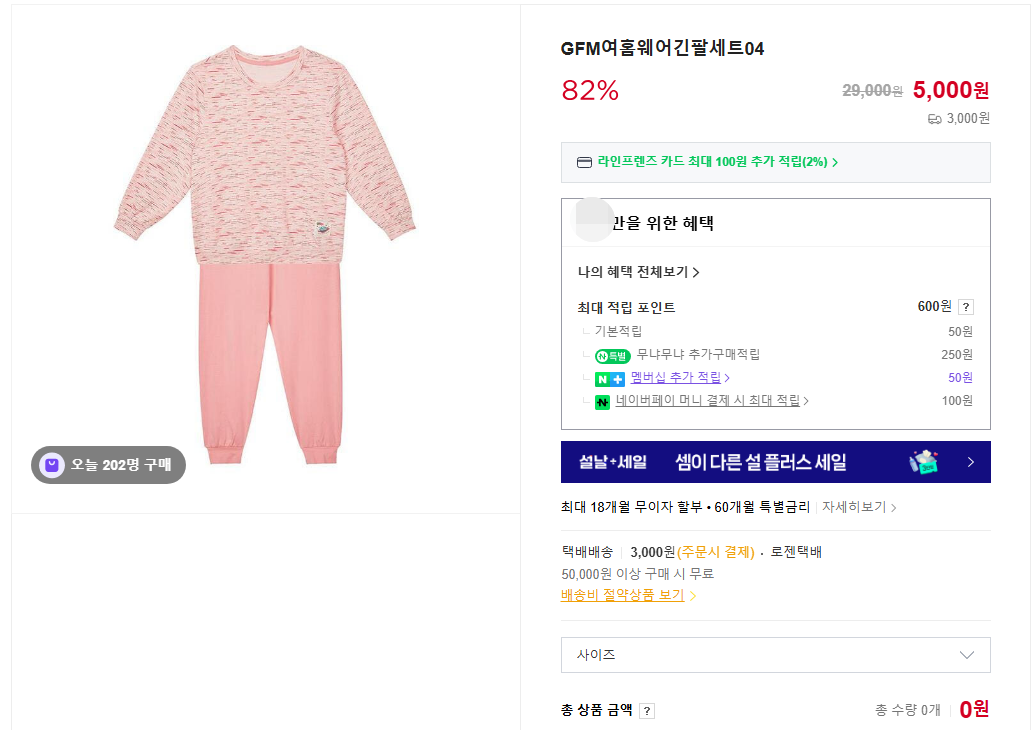Click the gift illustration on 설 플러스 세일 banner

point(924,462)
